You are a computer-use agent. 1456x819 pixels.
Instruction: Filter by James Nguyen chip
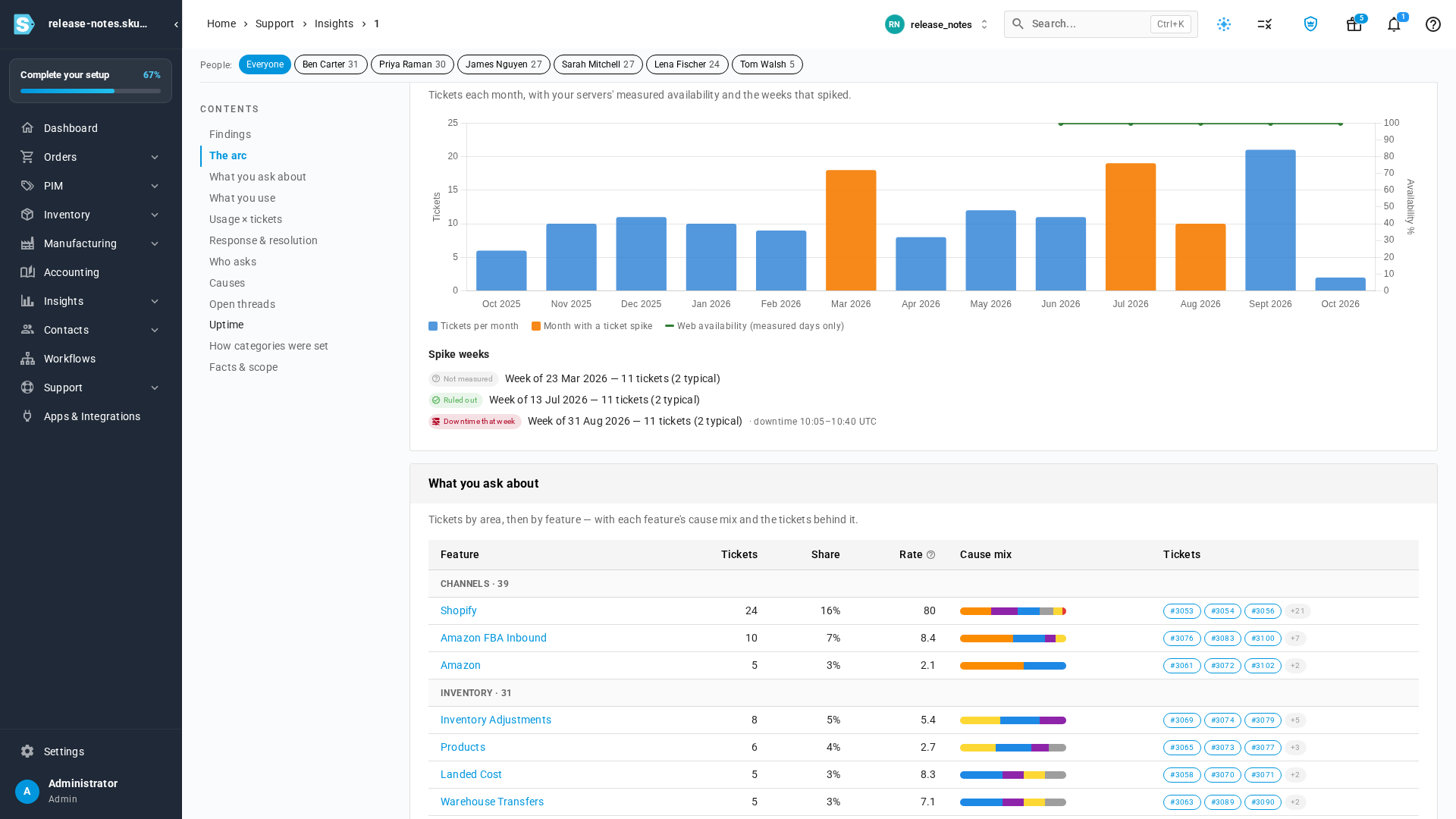504,64
